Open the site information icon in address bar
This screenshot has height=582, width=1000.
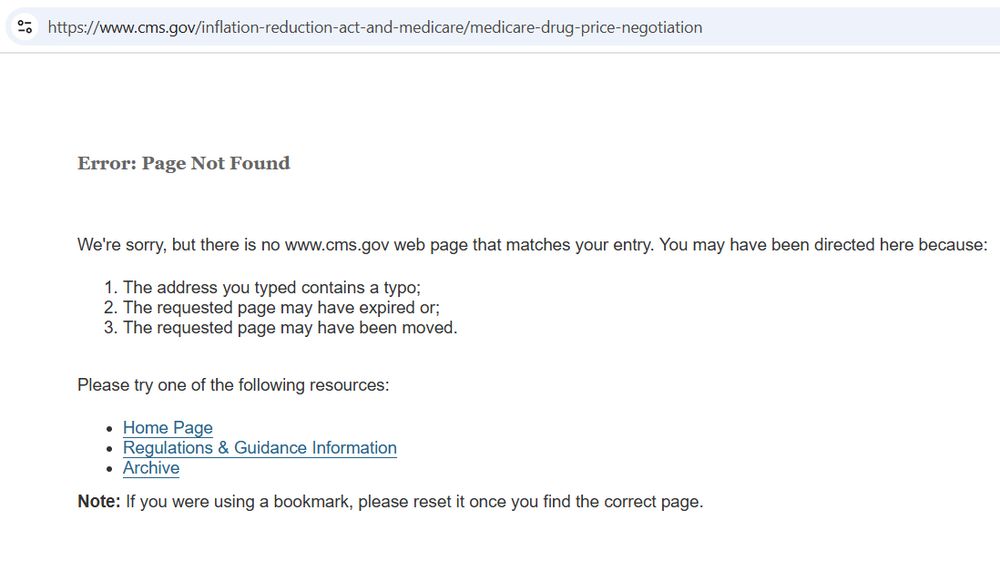click(x=25, y=27)
